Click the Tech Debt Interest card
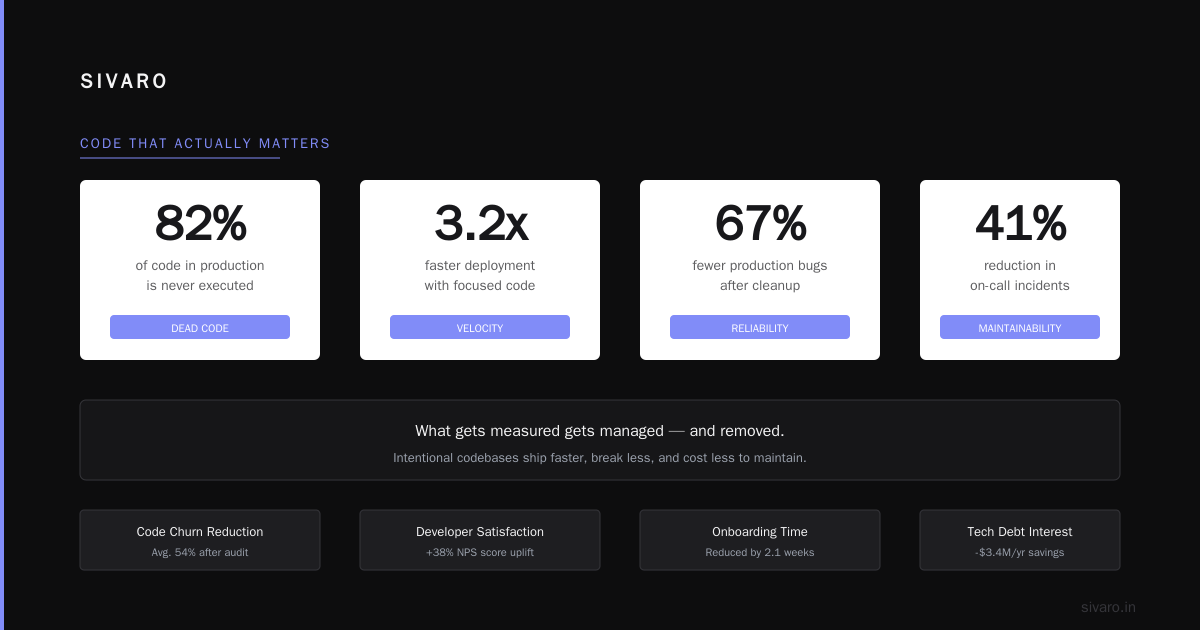The image size is (1200, 630). click(1020, 540)
